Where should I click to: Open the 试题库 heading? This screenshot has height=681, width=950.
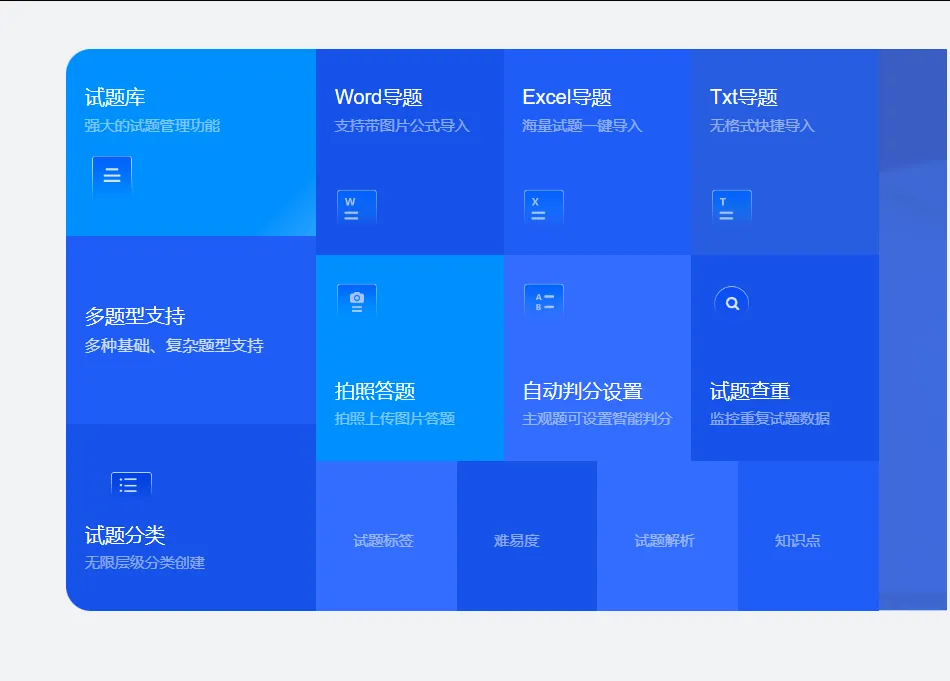(x=115, y=97)
